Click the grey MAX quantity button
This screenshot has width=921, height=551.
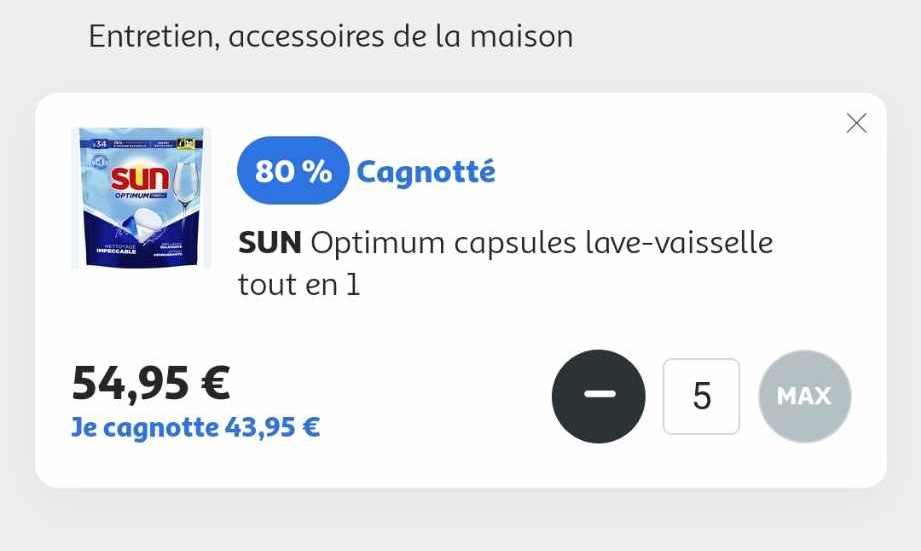tap(804, 396)
